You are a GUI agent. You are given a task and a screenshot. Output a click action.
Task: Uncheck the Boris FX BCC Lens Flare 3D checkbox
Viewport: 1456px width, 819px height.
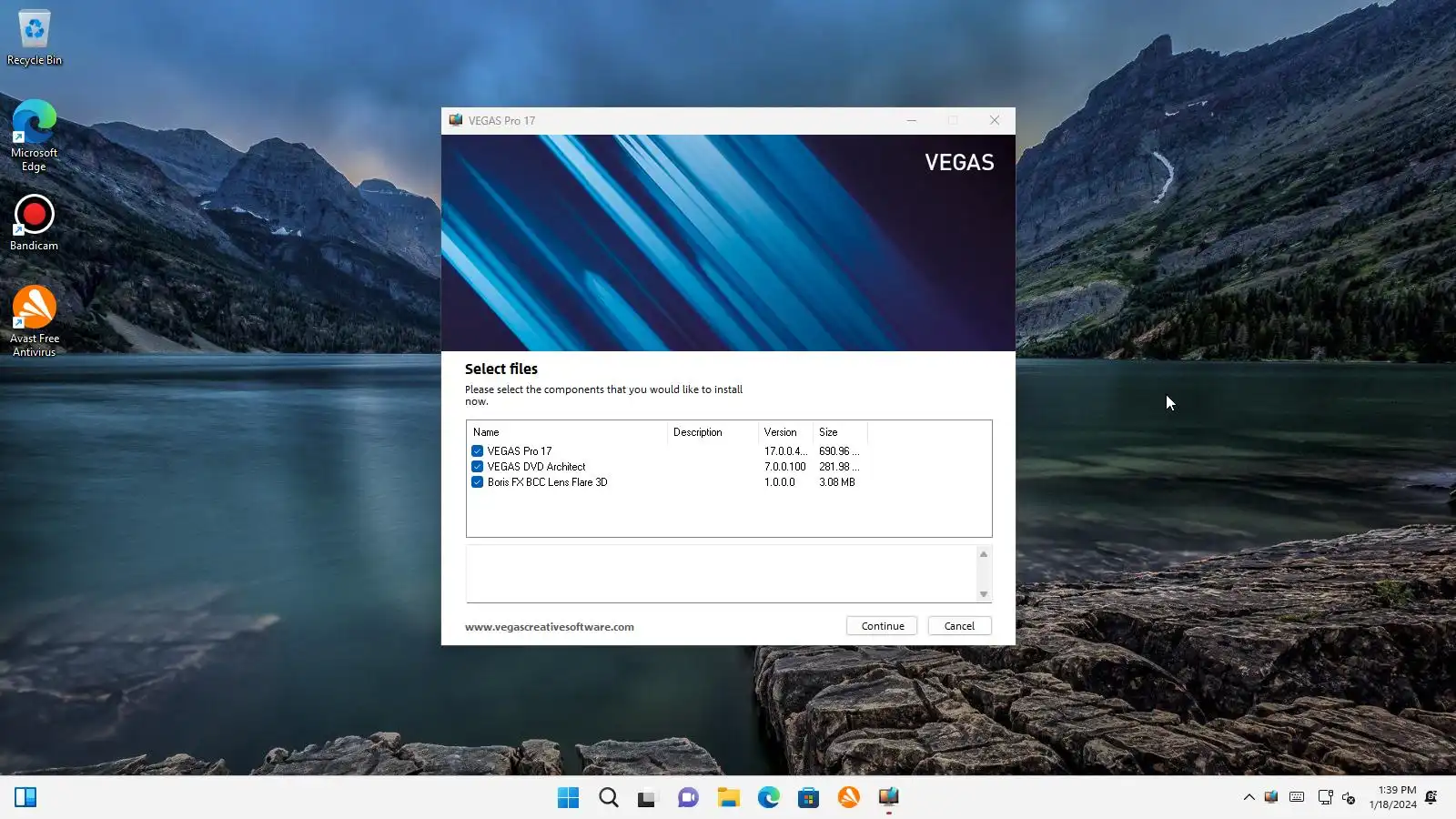(477, 482)
